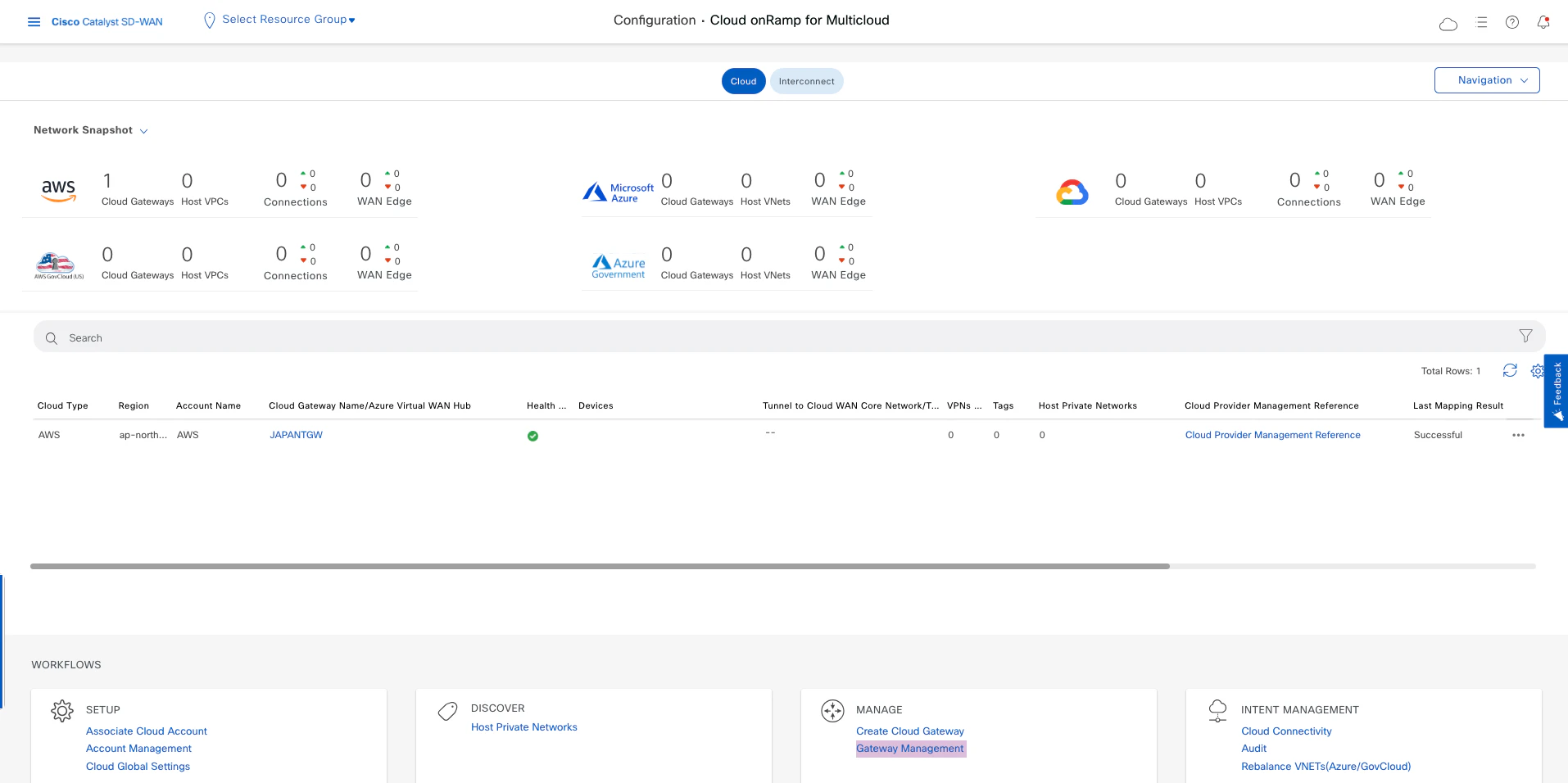Click the 'Successful' mapping result cell
The image size is (1568, 783).
(1438, 435)
